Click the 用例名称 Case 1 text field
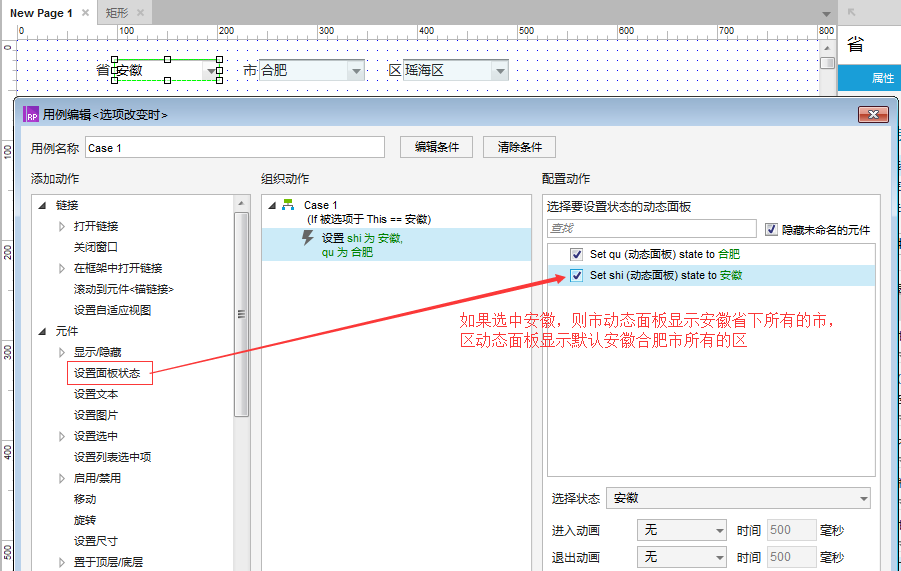 (234, 148)
